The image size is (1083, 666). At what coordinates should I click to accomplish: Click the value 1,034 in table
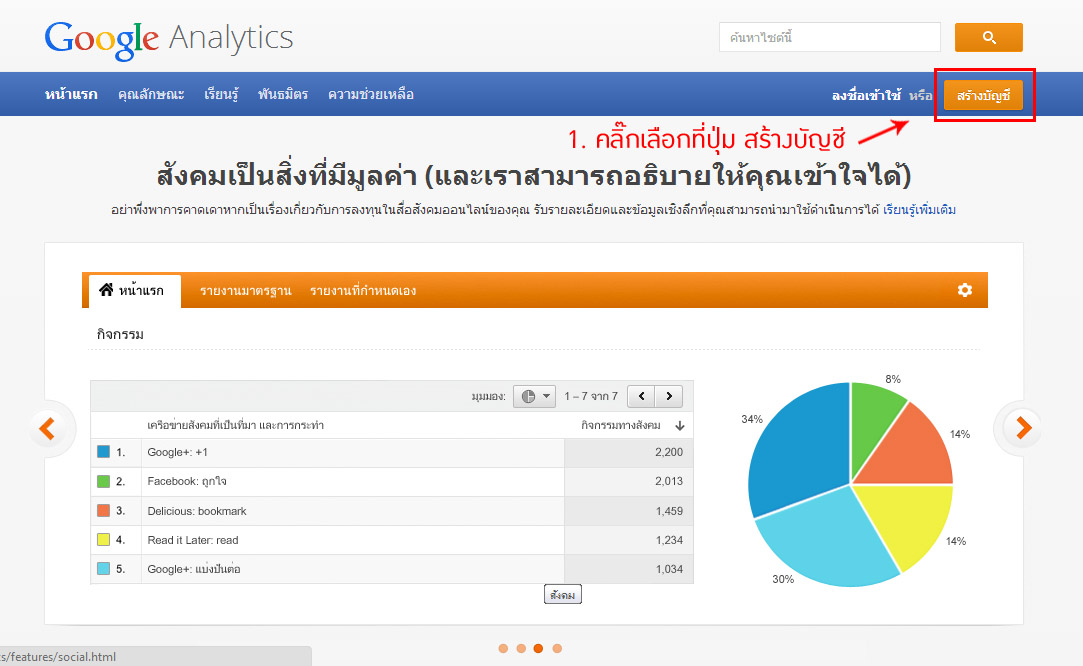(x=669, y=569)
